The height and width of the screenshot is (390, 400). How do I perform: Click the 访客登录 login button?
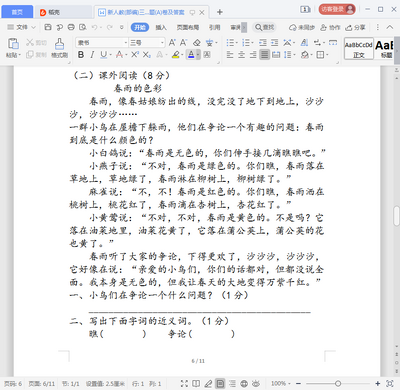[x=337, y=9]
